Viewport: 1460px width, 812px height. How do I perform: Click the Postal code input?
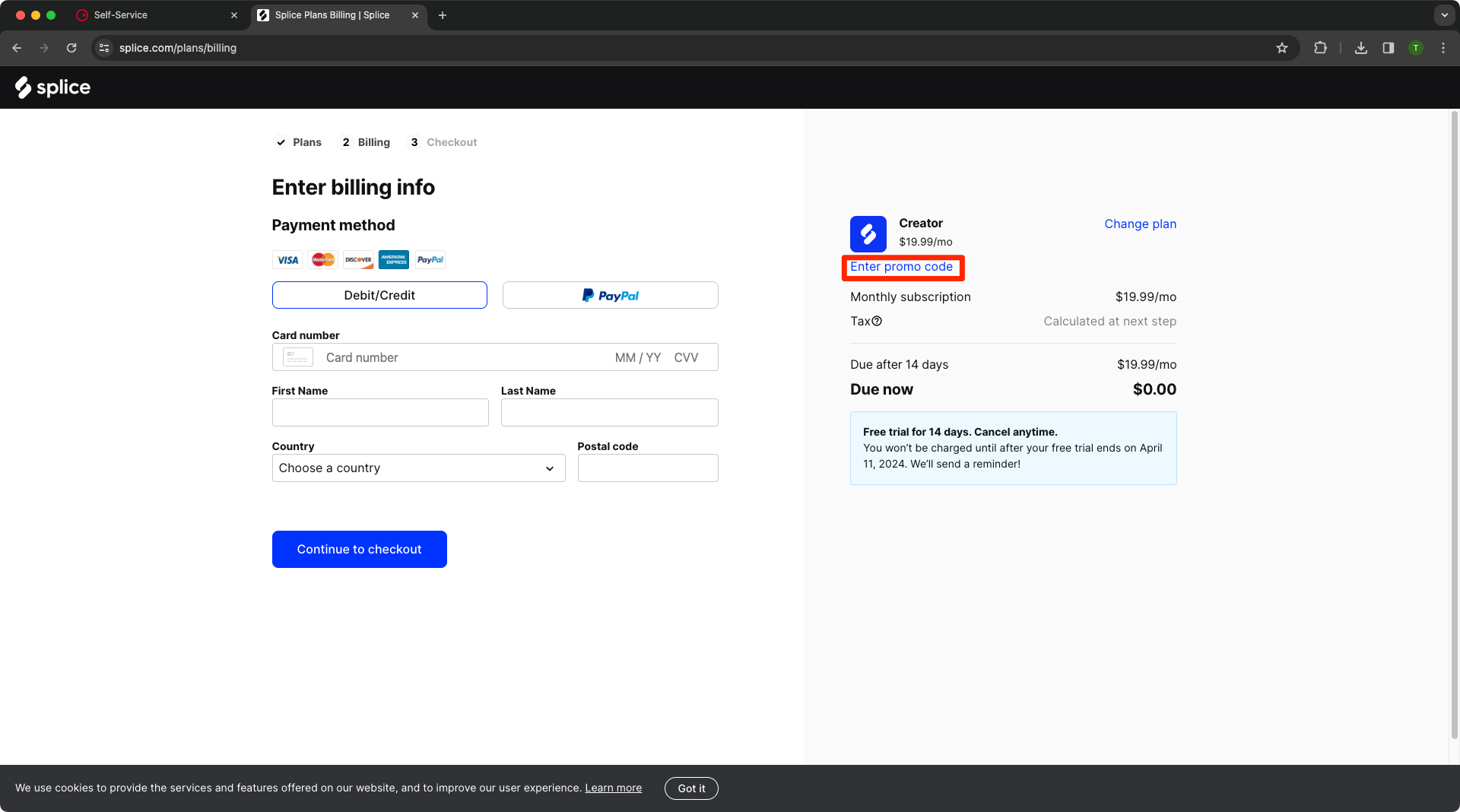pyautogui.click(x=648, y=468)
